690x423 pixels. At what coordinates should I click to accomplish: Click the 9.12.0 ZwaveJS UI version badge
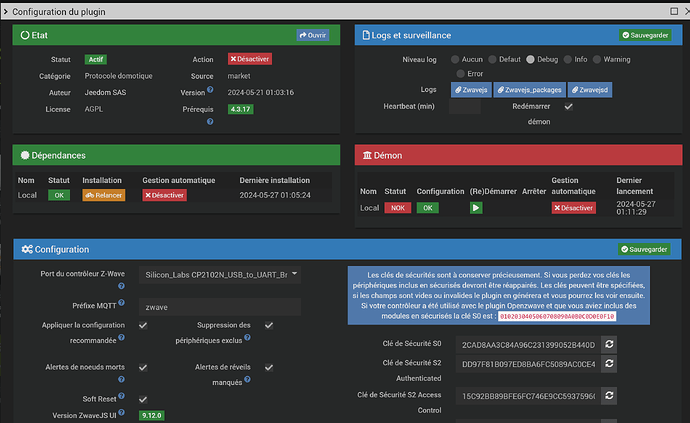152,416
